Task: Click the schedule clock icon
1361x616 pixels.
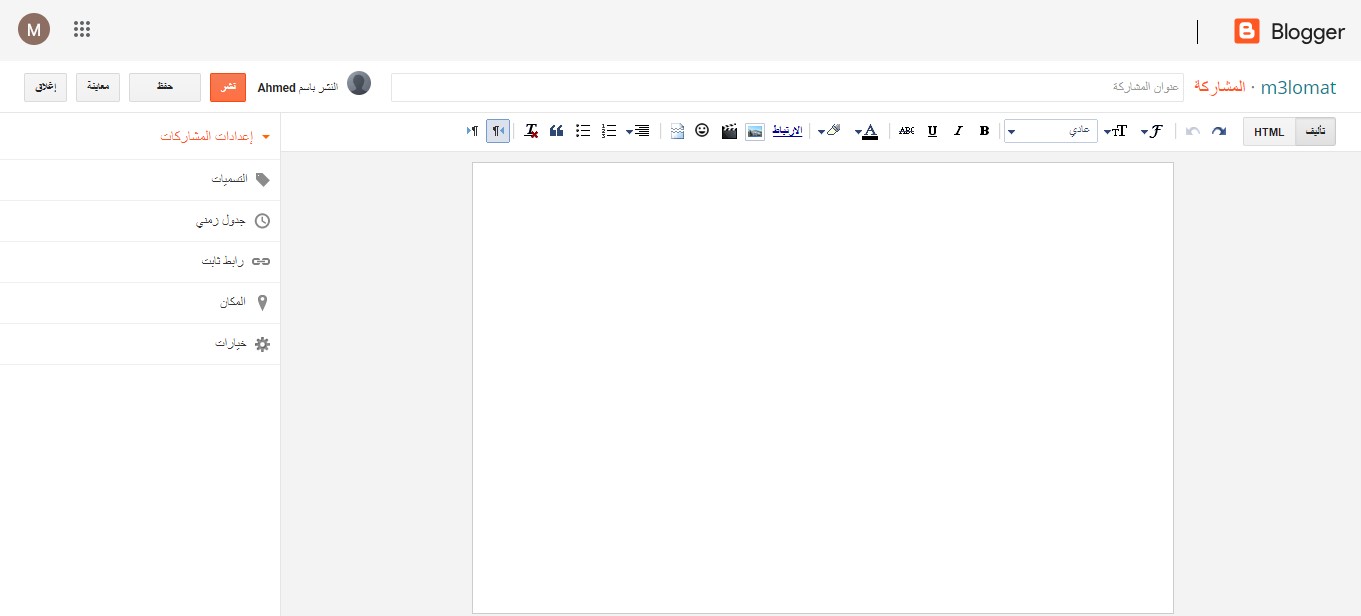Action: pos(262,221)
